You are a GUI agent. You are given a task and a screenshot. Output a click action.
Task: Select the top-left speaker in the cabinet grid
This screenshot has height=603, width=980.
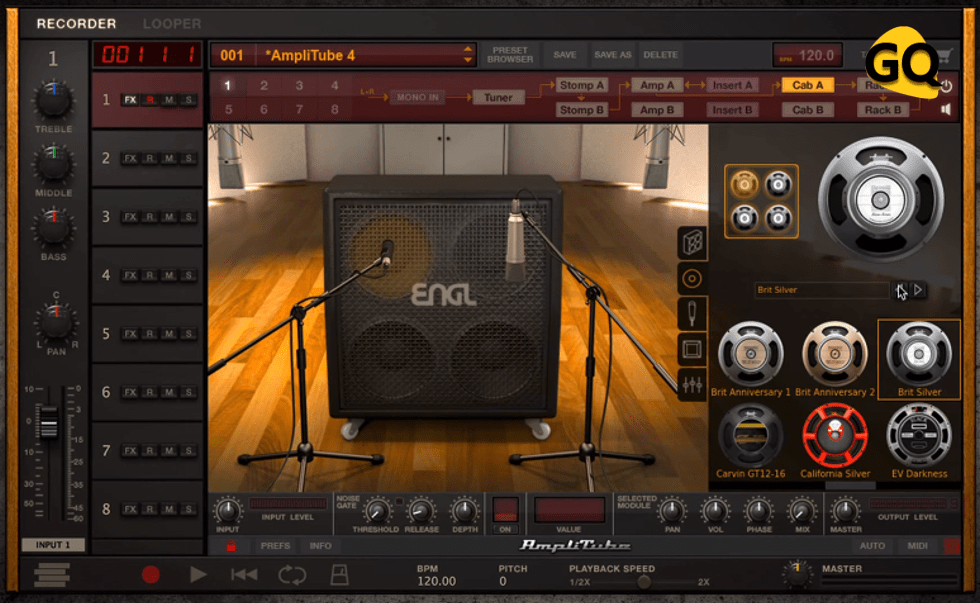[744, 184]
